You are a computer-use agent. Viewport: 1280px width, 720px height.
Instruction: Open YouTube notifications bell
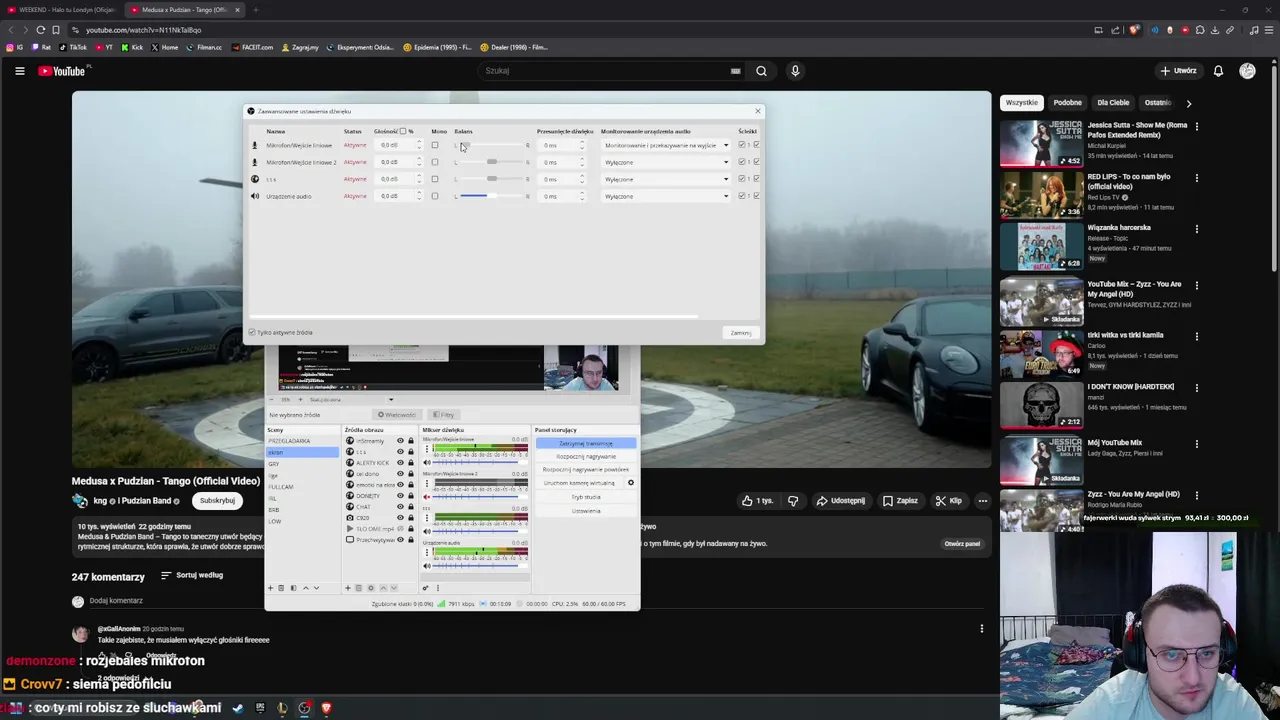1218,71
